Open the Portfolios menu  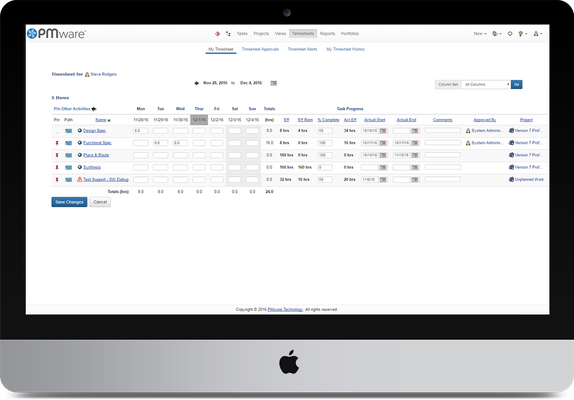click(350, 34)
